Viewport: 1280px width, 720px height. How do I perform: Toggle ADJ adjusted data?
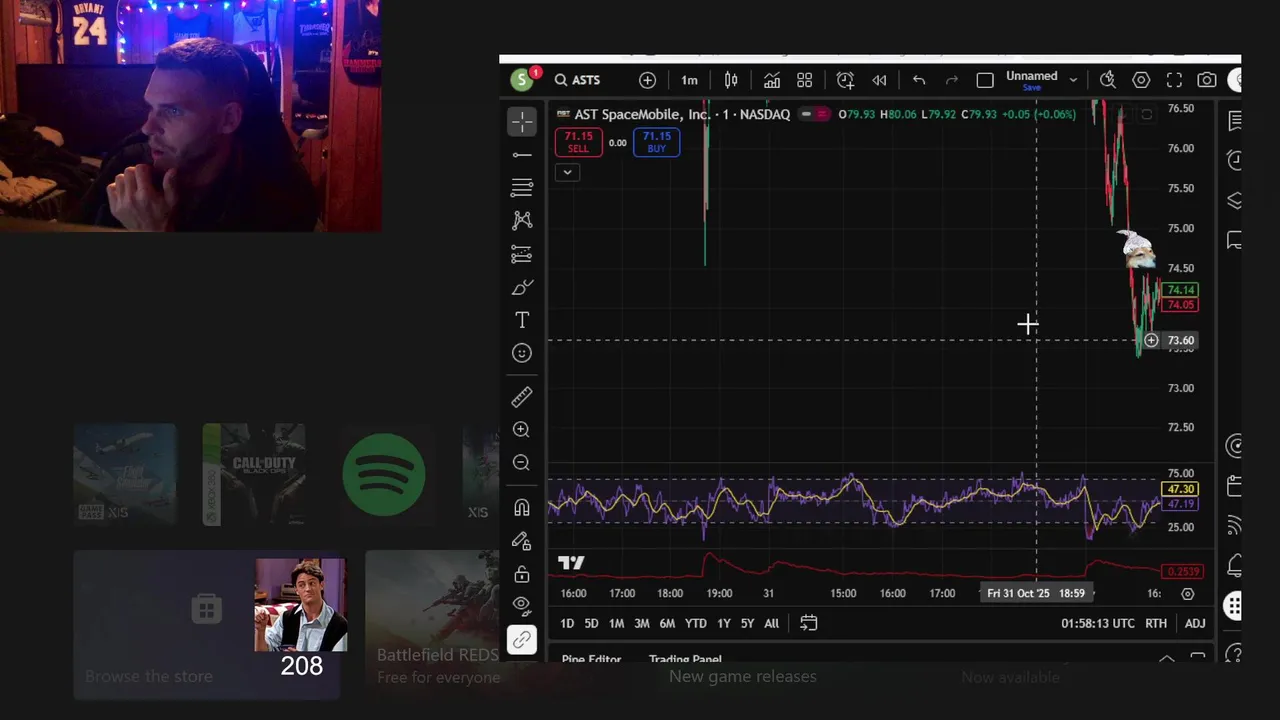[x=1195, y=623]
